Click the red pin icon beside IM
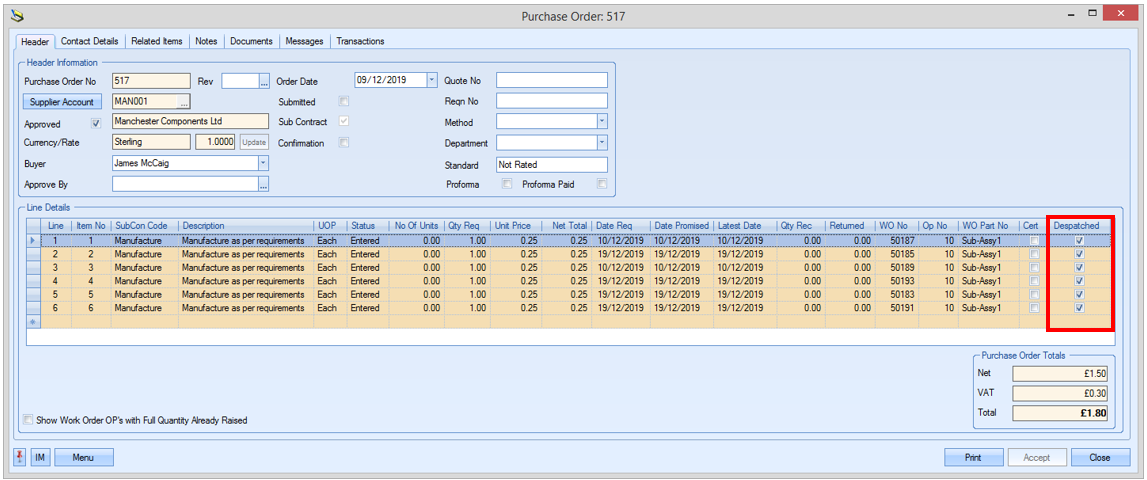 point(20,457)
